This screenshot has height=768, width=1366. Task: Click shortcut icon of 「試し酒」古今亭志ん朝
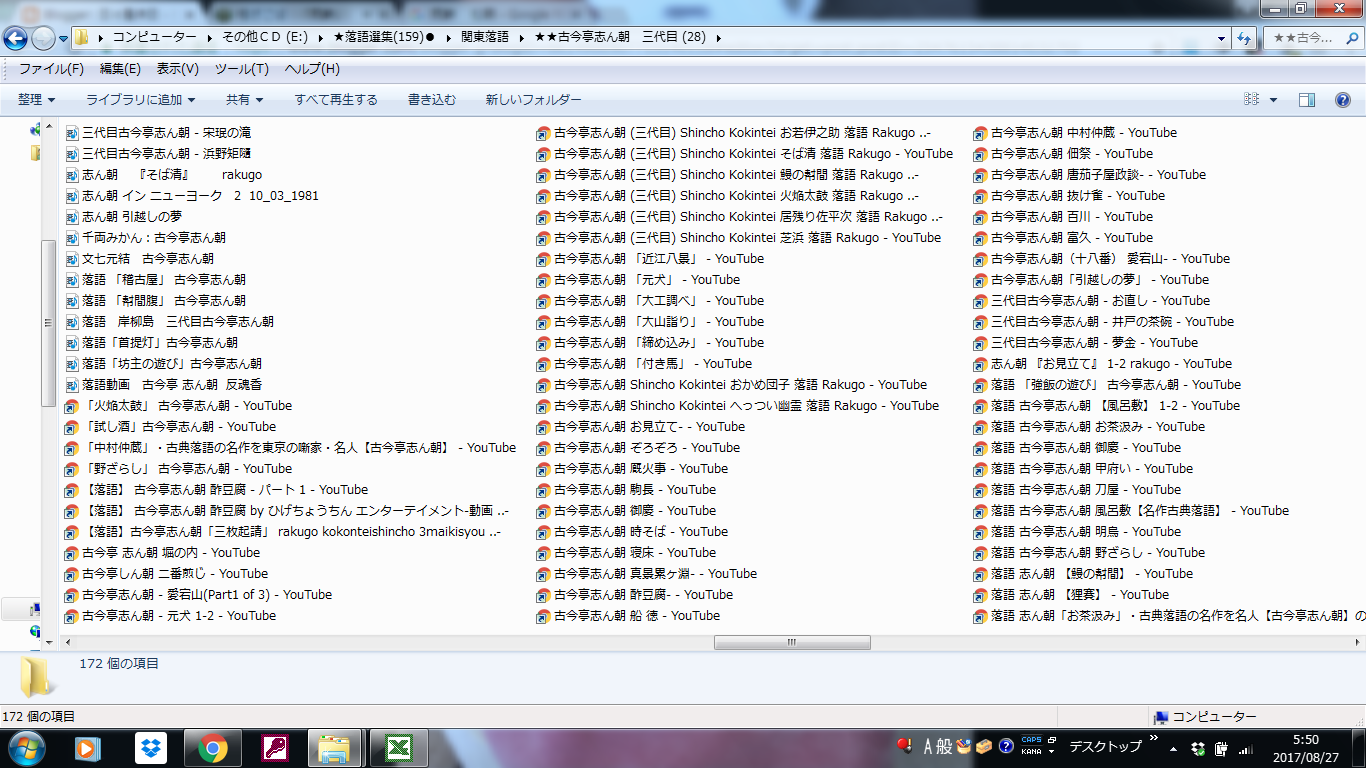72,427
